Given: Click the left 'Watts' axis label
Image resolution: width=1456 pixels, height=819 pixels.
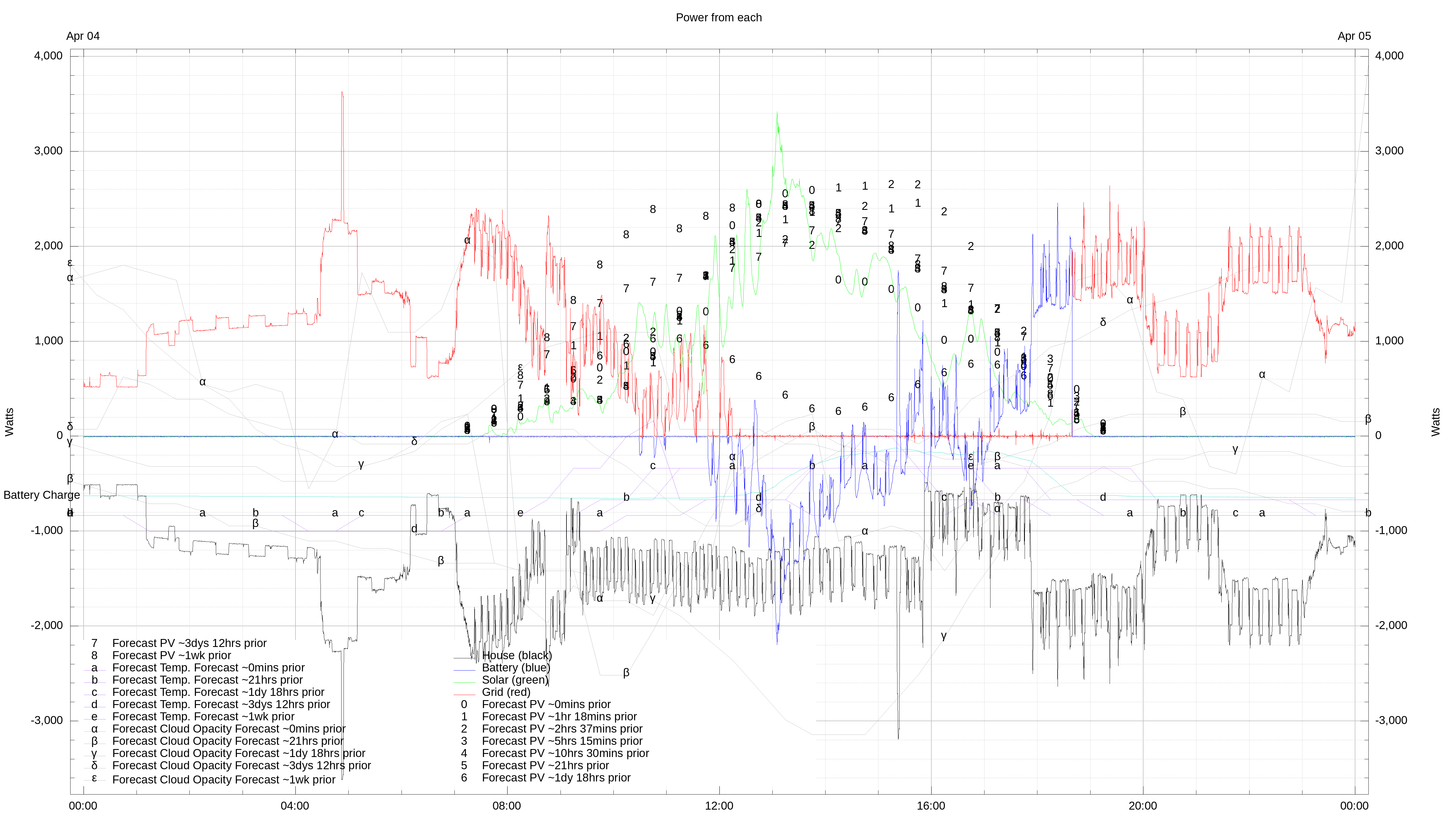Looking at the screenshot, I should 10,422.
